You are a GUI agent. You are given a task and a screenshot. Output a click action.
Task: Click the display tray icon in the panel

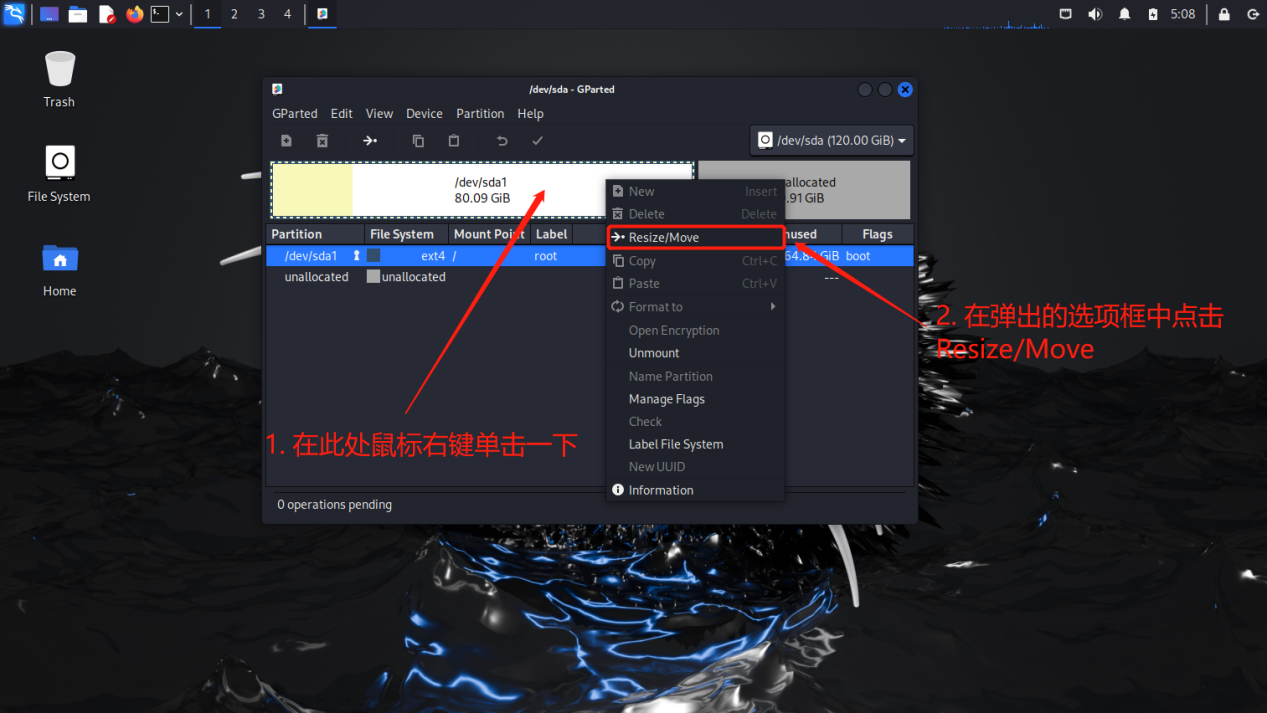click(1066, 14)
